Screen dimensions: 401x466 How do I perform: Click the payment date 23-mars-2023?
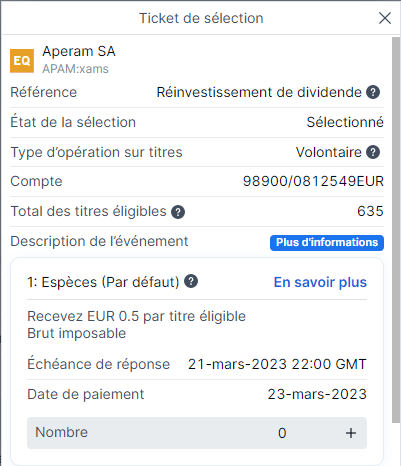click(x=317, y=394)
